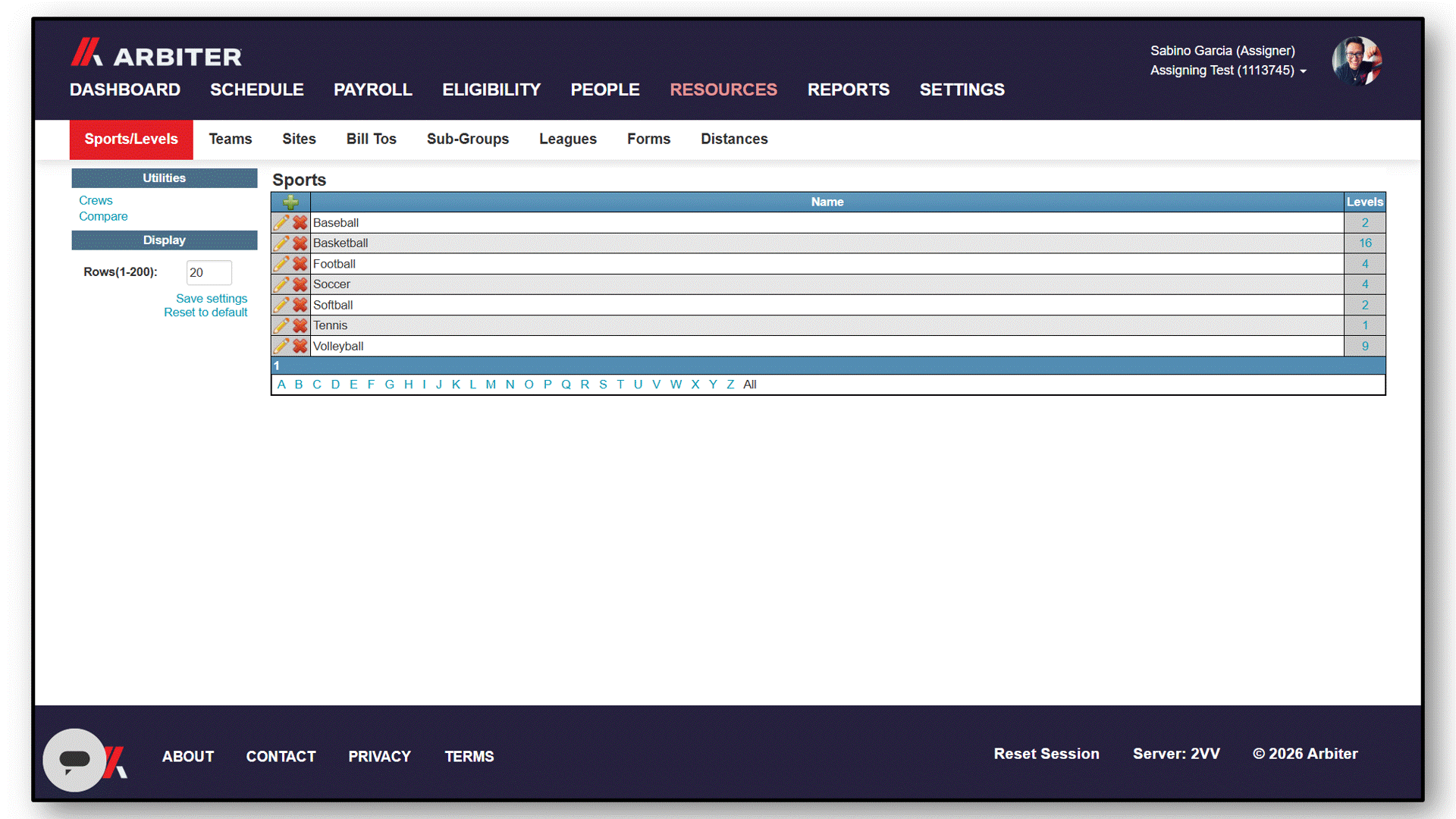Open the Compare utility link
This screenshot has width=1456, height=819.
point(103,217)
